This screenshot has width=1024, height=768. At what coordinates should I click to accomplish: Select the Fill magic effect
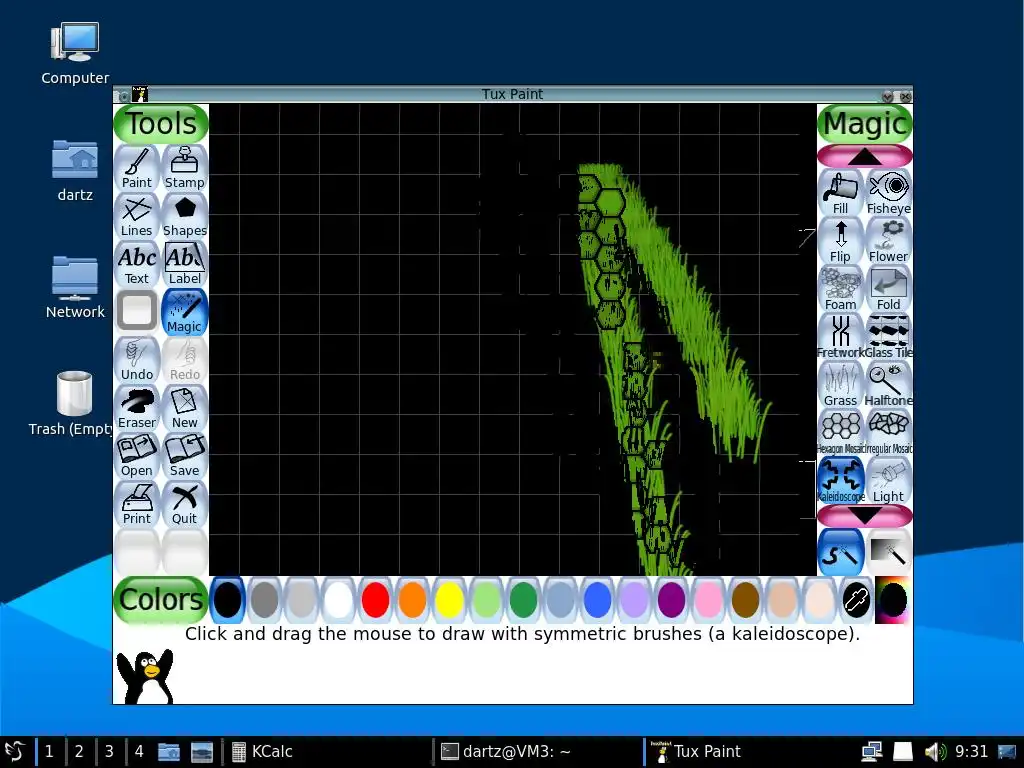coord(840,193)
